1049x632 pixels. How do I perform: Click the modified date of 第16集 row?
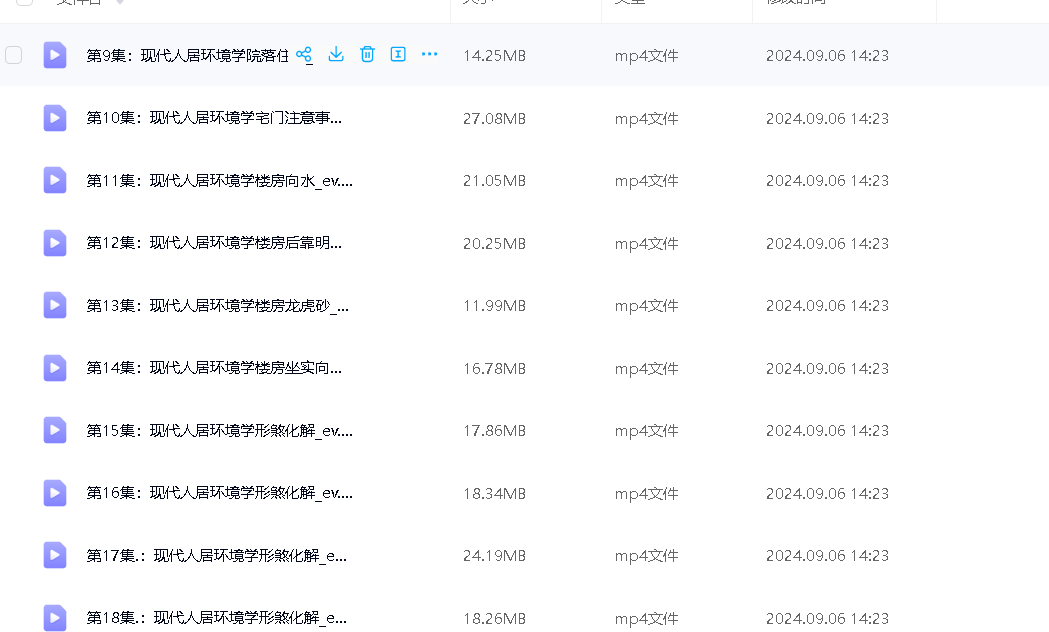tap(827, 493)
